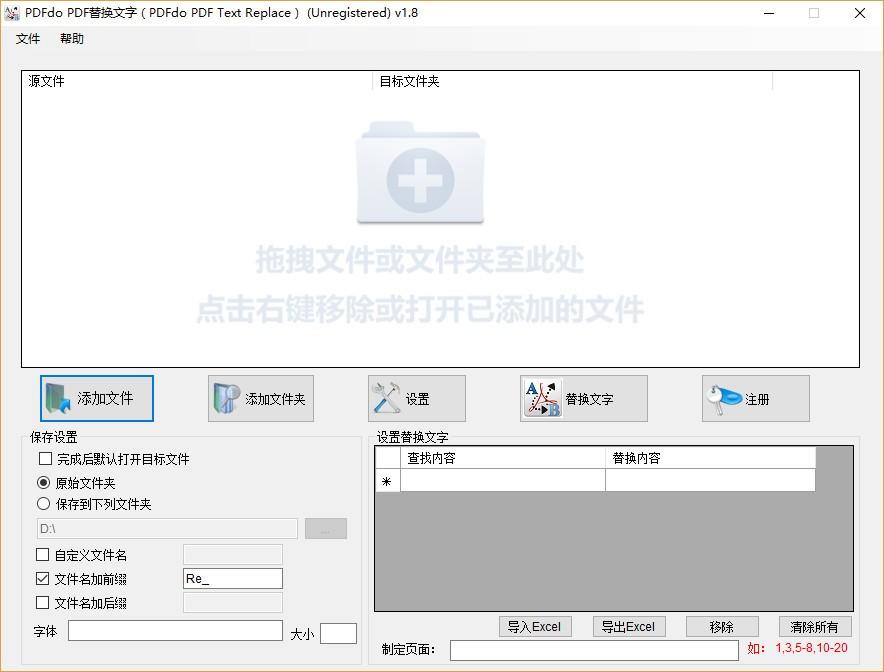Image resolution: width=884 pixels, height=672 pixels.
Task: Minimize the PDFdo window
Action: 769,13
